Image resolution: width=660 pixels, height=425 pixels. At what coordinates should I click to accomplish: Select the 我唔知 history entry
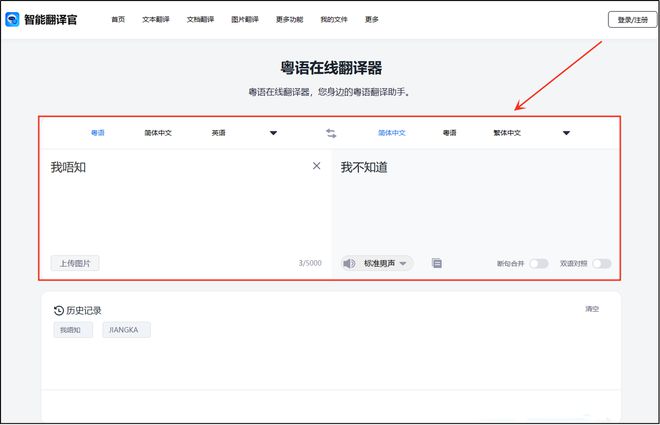coord(74,330)
